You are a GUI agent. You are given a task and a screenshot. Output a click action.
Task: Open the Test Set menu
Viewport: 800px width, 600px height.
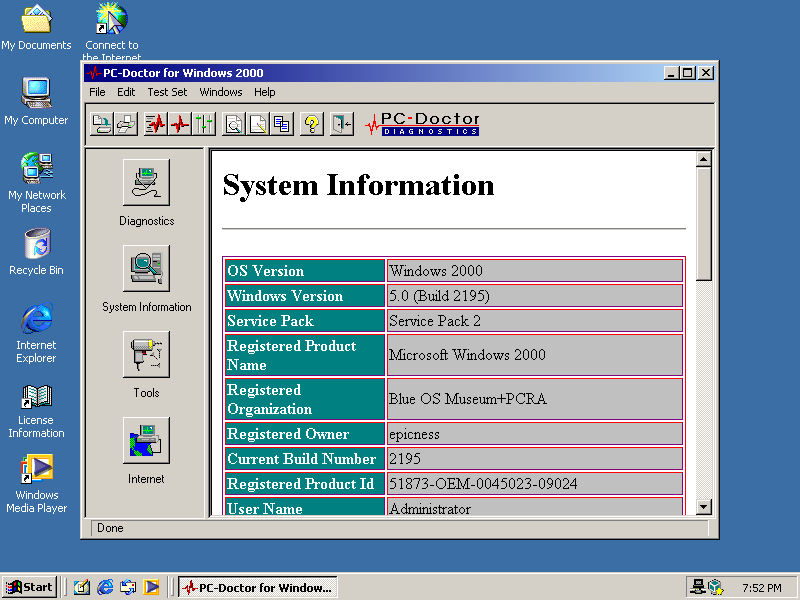point(167,92)
